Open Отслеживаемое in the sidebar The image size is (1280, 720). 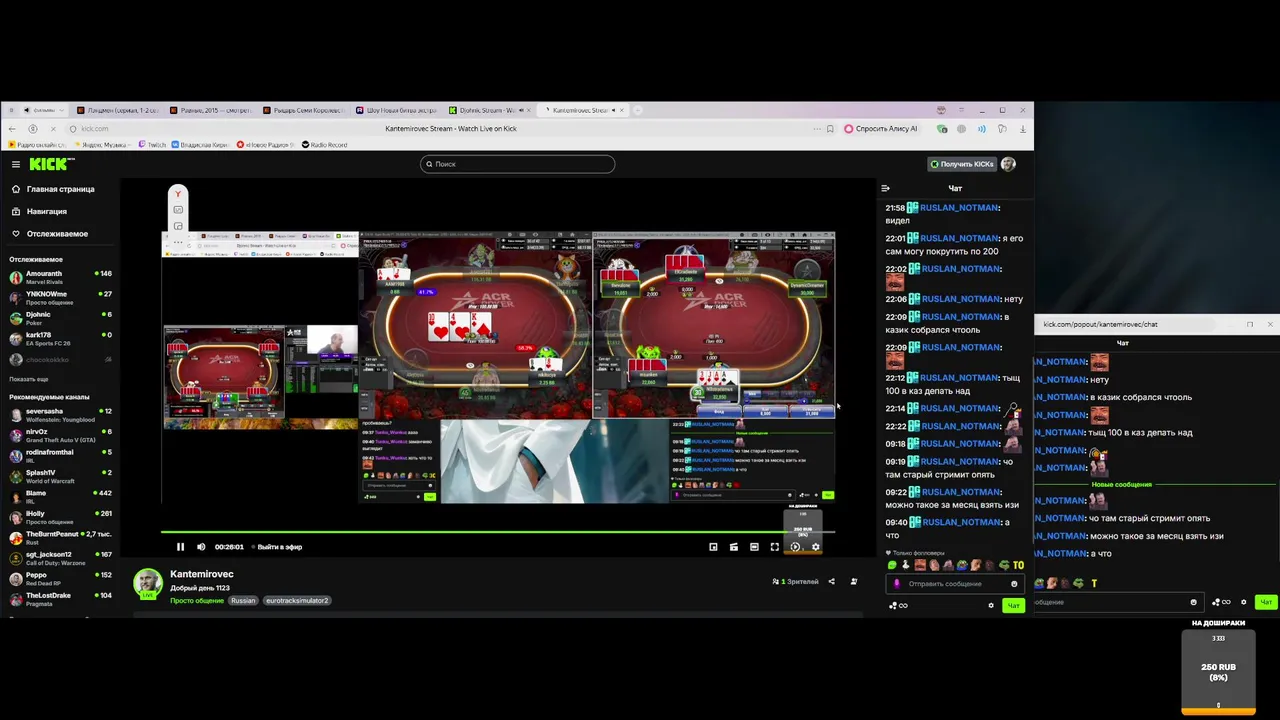[57, 234]
